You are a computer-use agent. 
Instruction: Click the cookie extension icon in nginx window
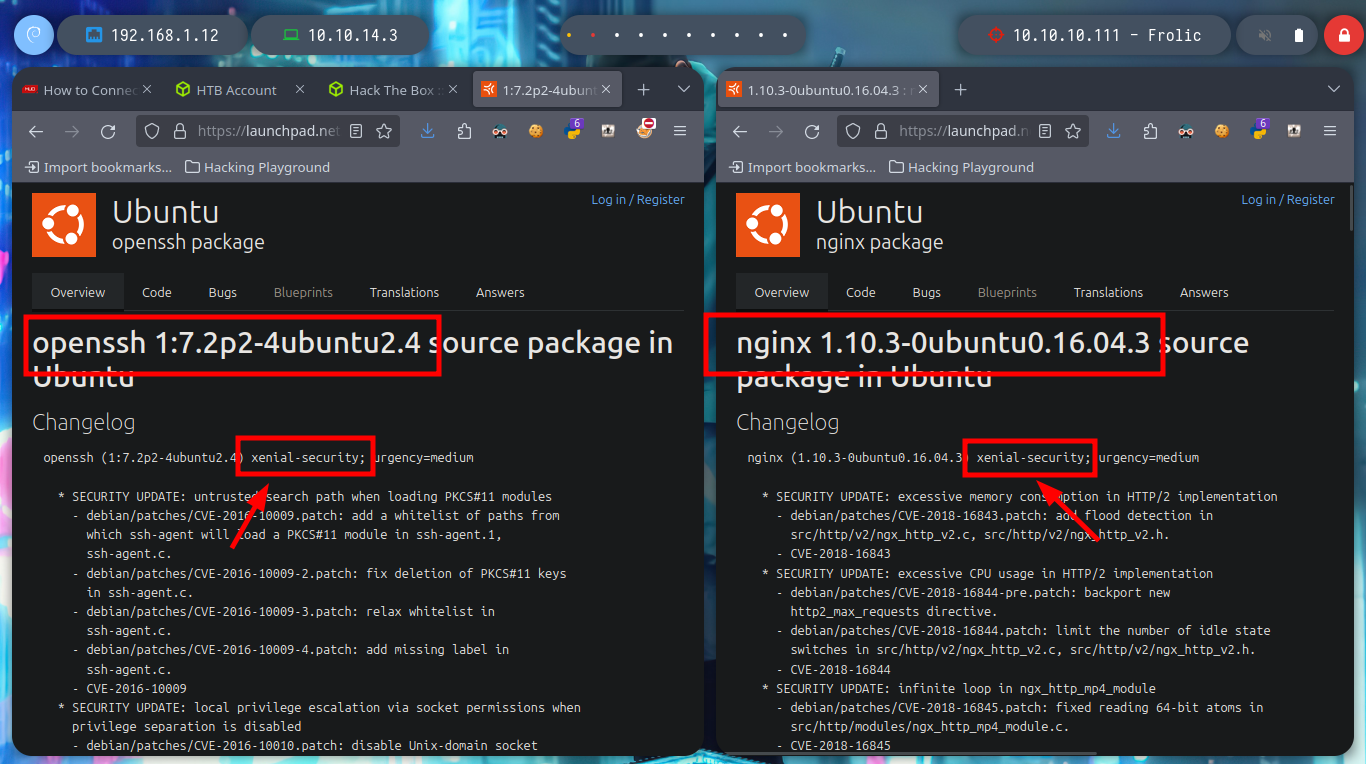(1222, 131)
